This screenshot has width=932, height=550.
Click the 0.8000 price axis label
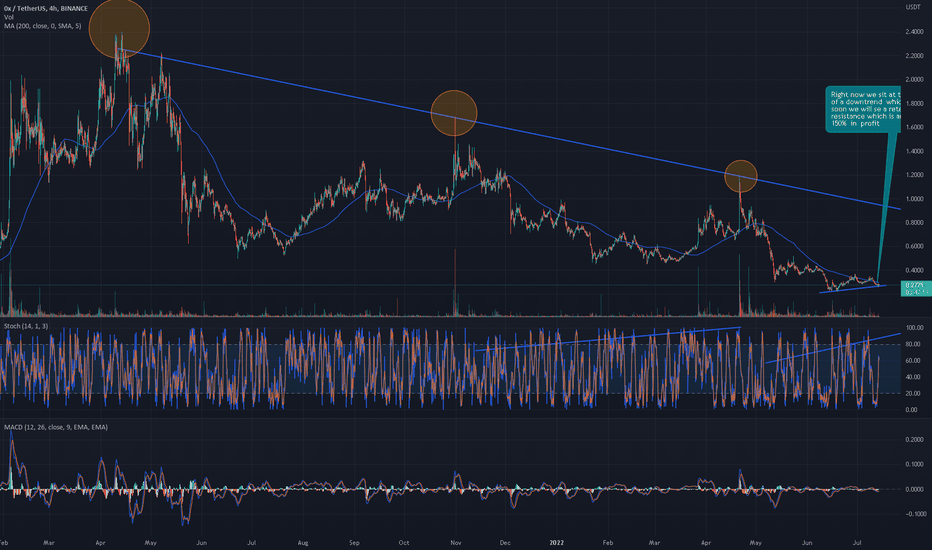coord(914,222)
